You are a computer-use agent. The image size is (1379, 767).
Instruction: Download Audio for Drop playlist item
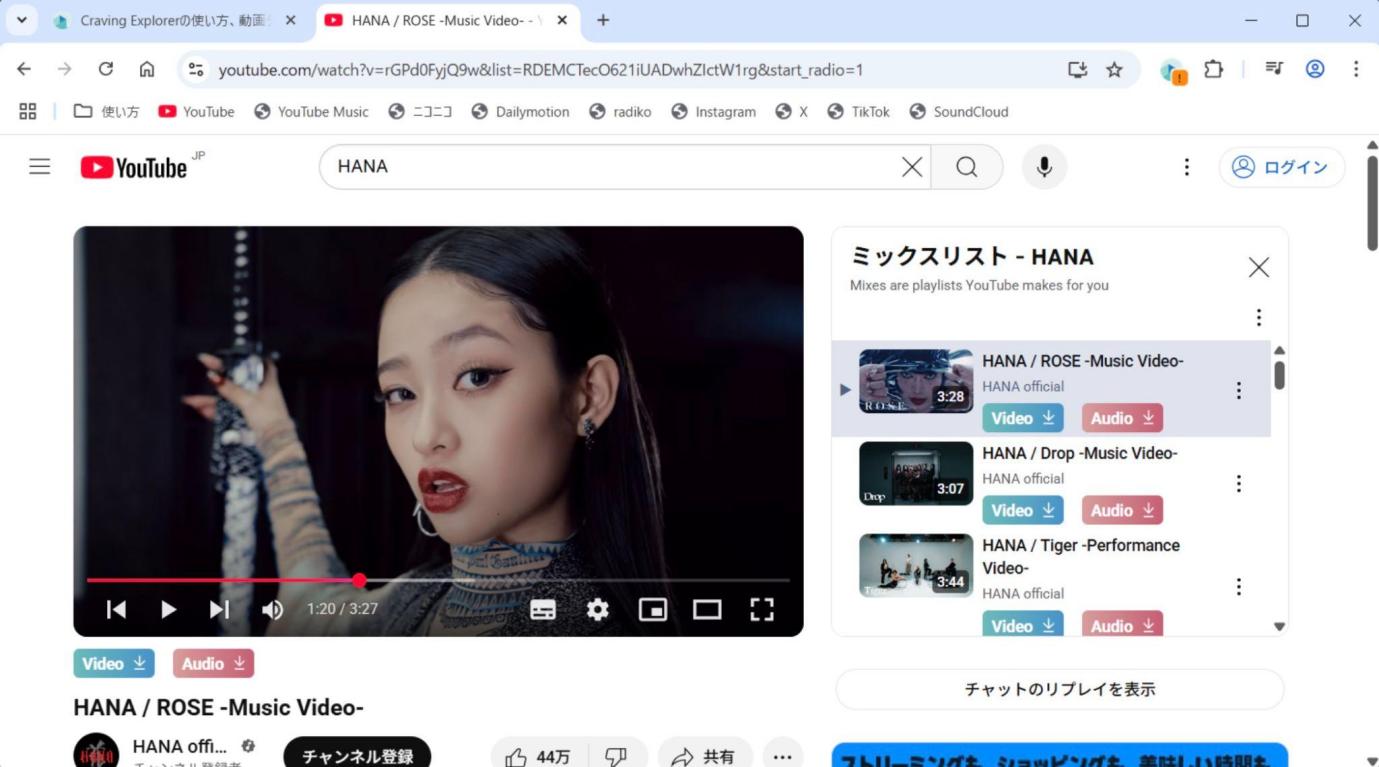[x=1122, y=510]
